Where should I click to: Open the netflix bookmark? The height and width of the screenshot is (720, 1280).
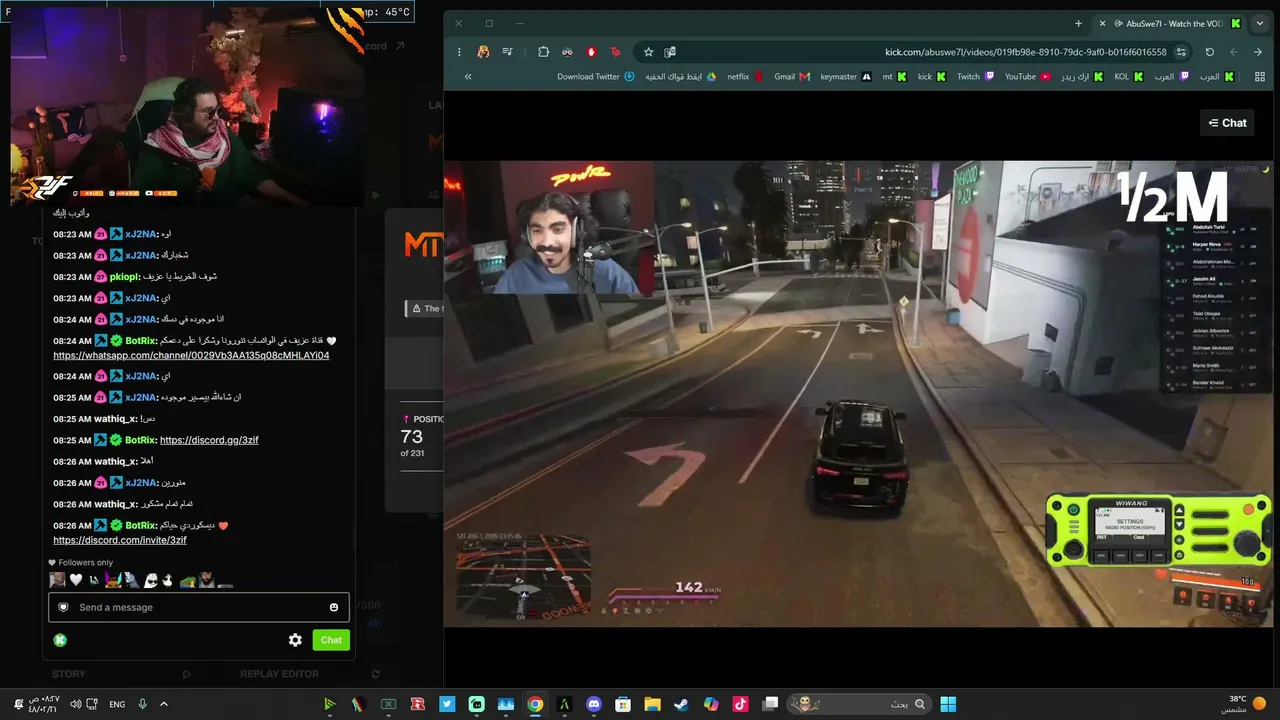pos(745,77)
